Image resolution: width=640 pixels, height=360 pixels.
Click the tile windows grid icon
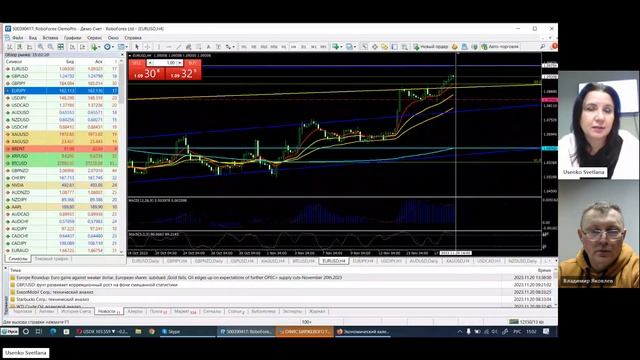pos(60,47)
